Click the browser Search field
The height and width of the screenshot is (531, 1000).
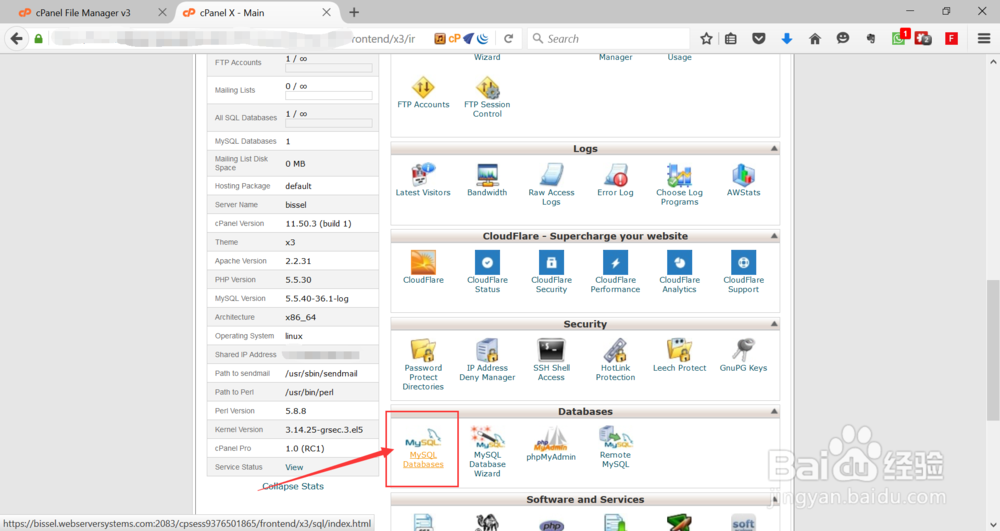click(x=609, y=39)
